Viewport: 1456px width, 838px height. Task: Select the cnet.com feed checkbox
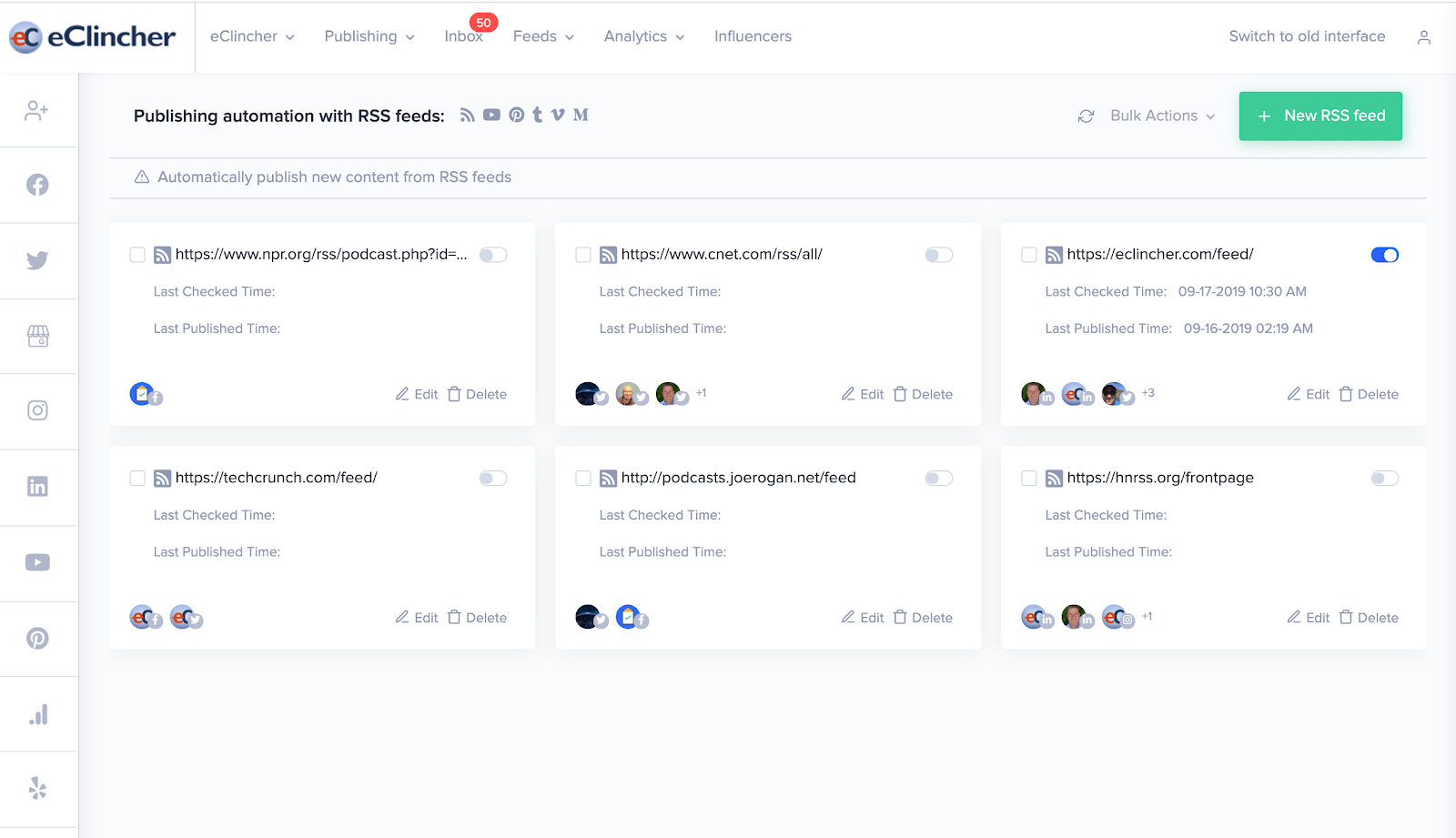click(583, 255)
